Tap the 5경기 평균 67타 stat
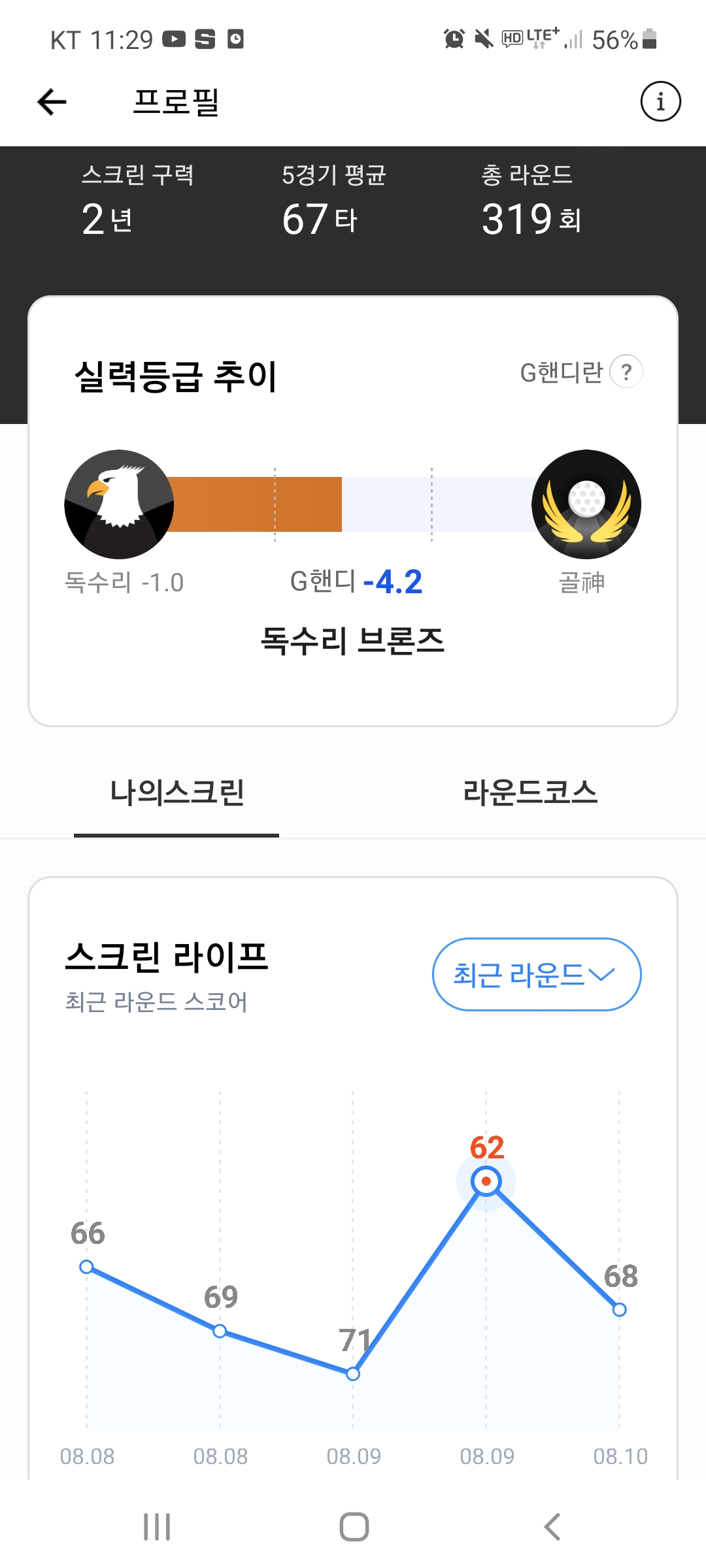The image size is (706, 1568). point(332,203)
